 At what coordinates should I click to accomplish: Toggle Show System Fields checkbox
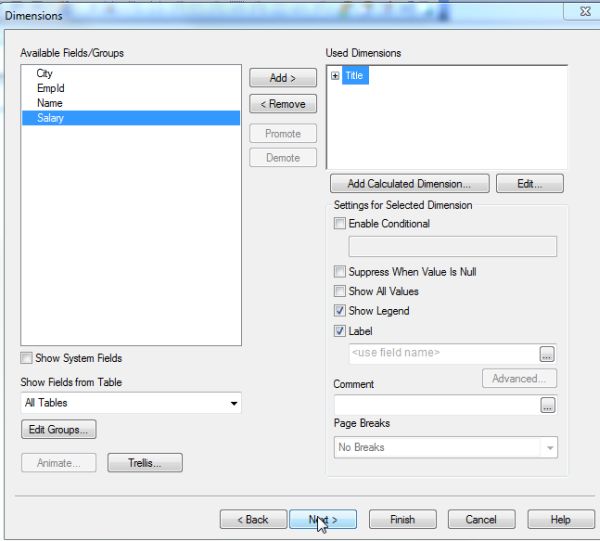coord(26,358)
